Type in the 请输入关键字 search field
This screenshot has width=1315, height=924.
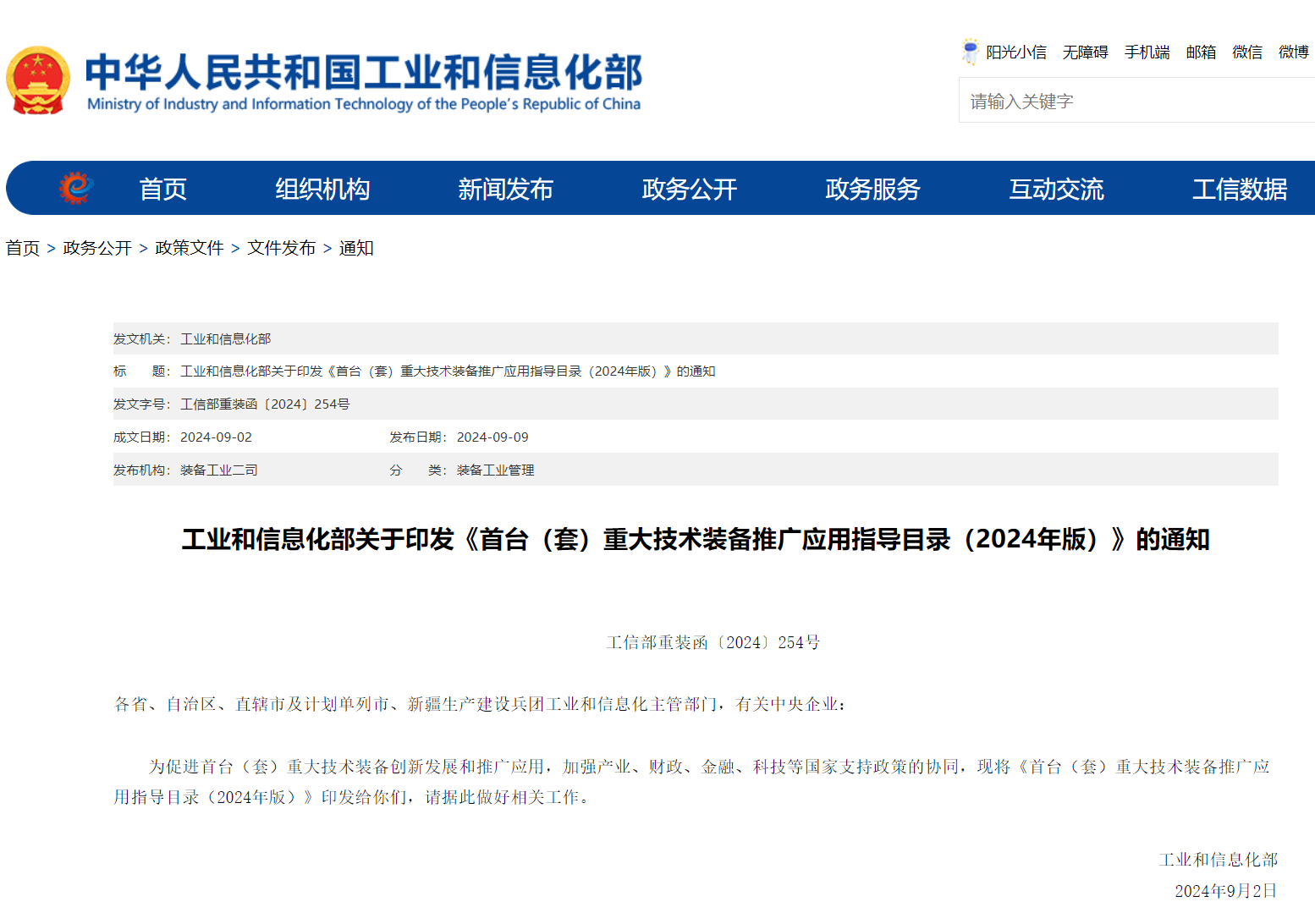point(1134,102)
